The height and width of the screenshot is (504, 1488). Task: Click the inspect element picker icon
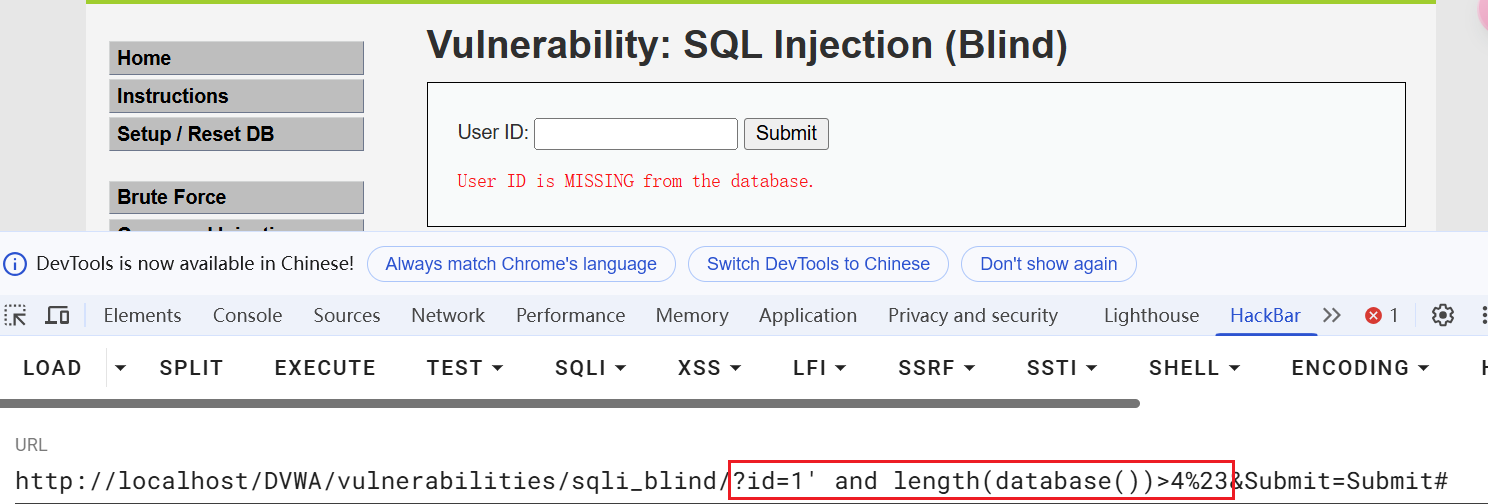(16, 316)
